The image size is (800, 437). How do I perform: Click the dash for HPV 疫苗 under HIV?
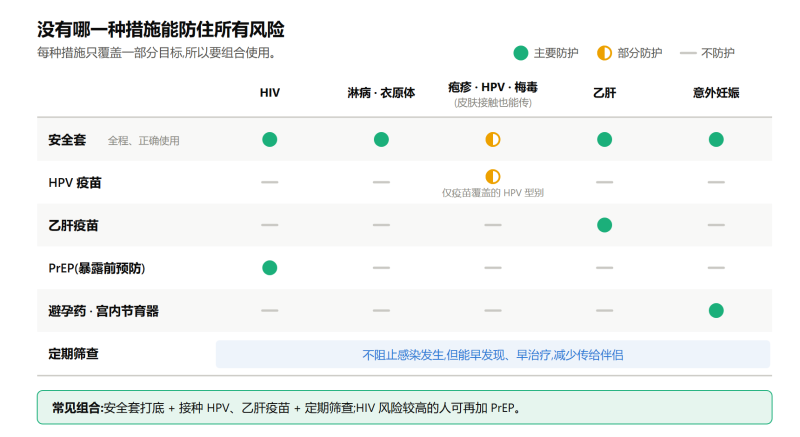[x=269, y=182]
